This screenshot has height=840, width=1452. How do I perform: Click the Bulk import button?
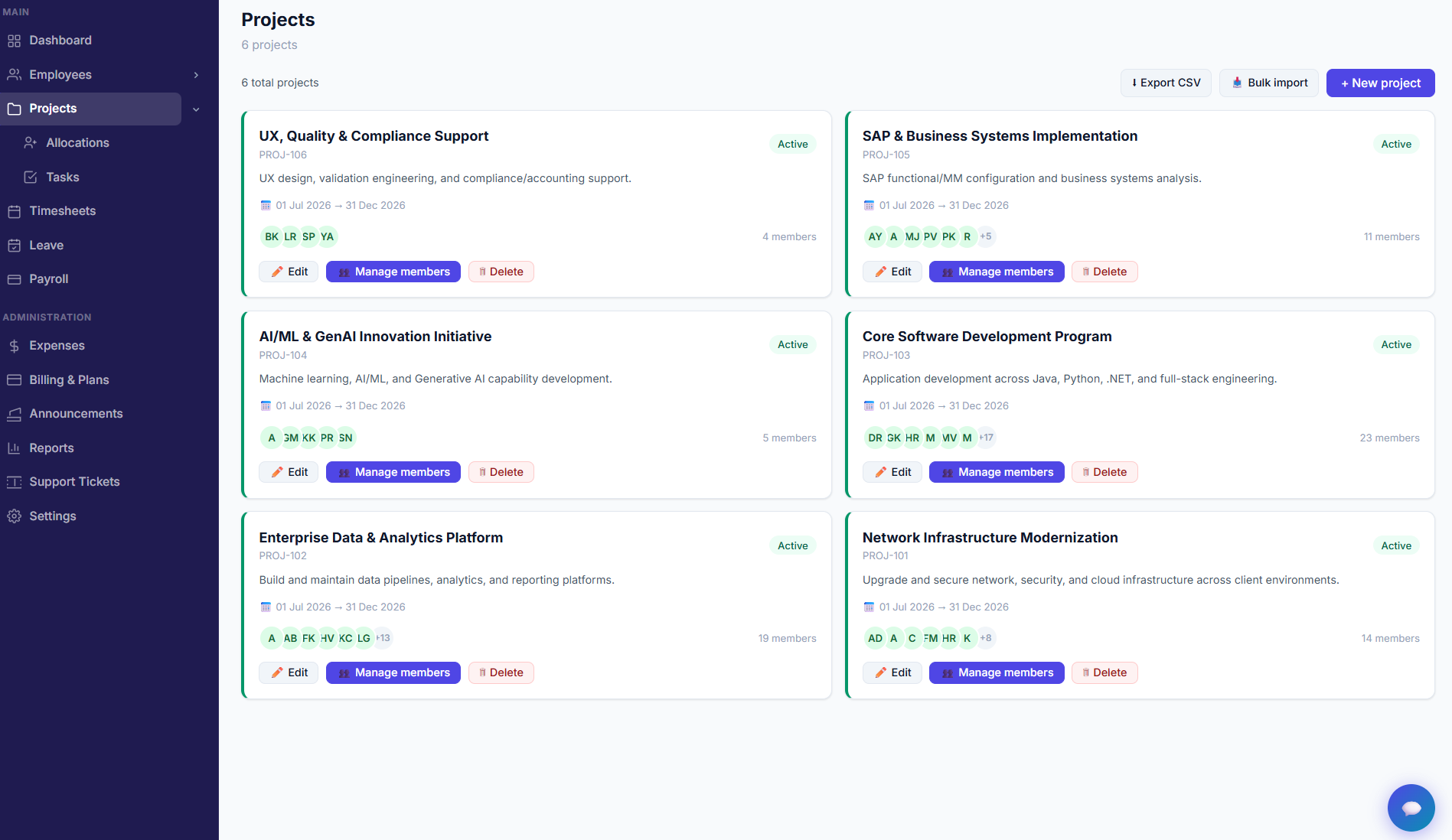pos(1269,83)
